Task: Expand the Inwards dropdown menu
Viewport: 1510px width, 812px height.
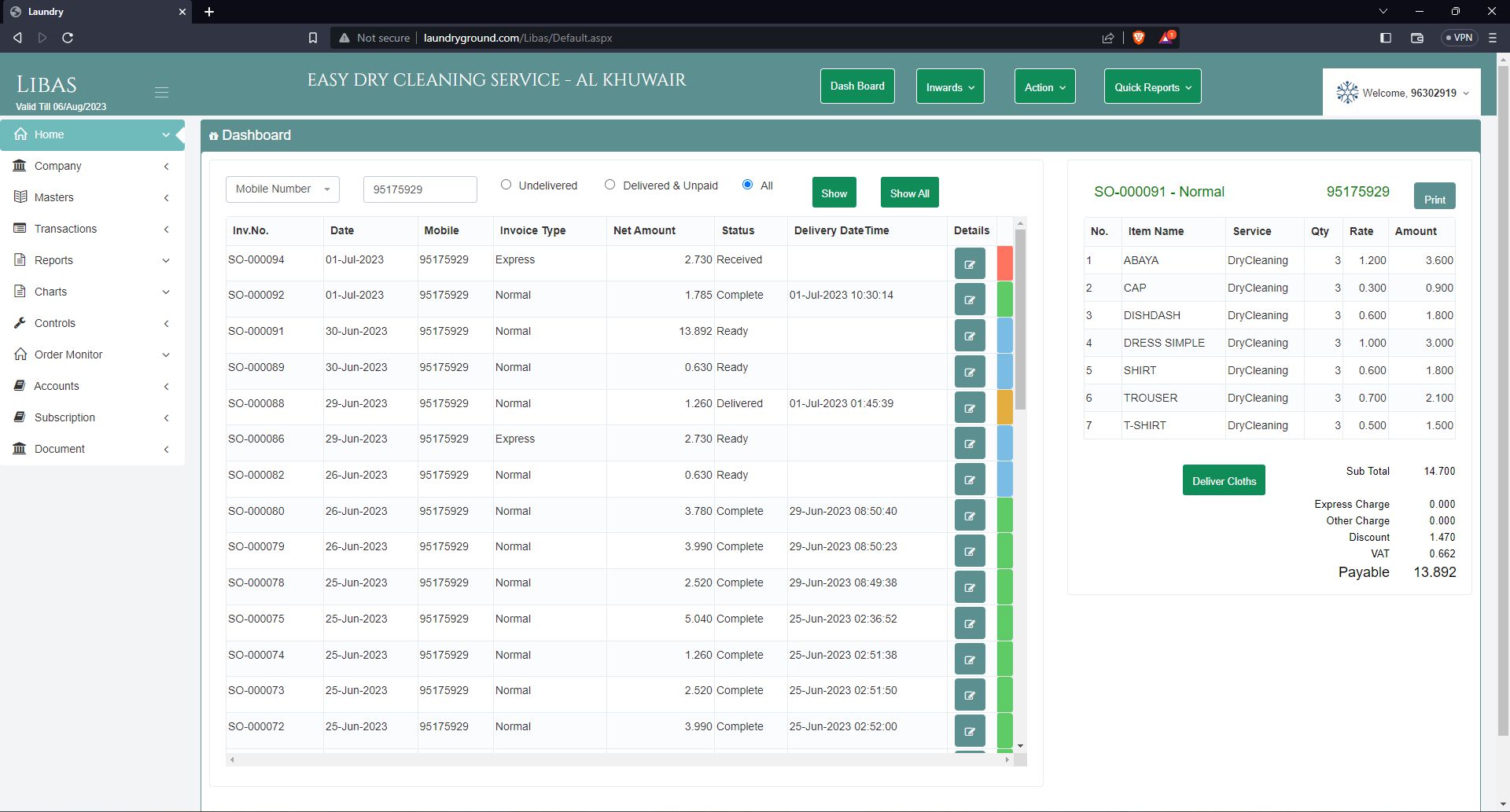Action: [x=950, y=86]
